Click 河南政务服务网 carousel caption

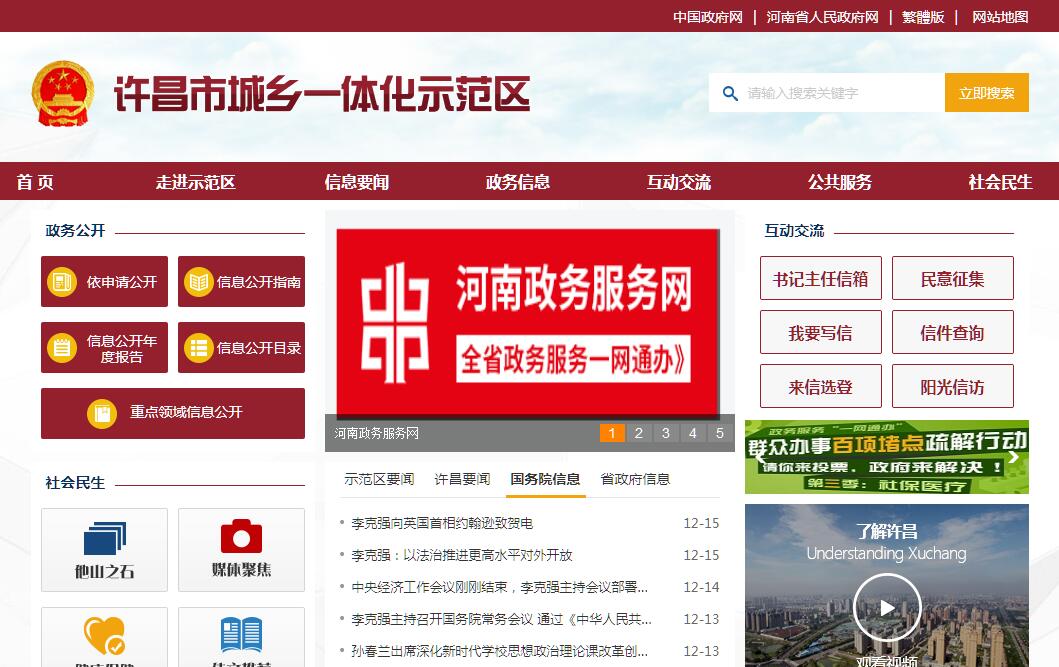click(376, 433)
